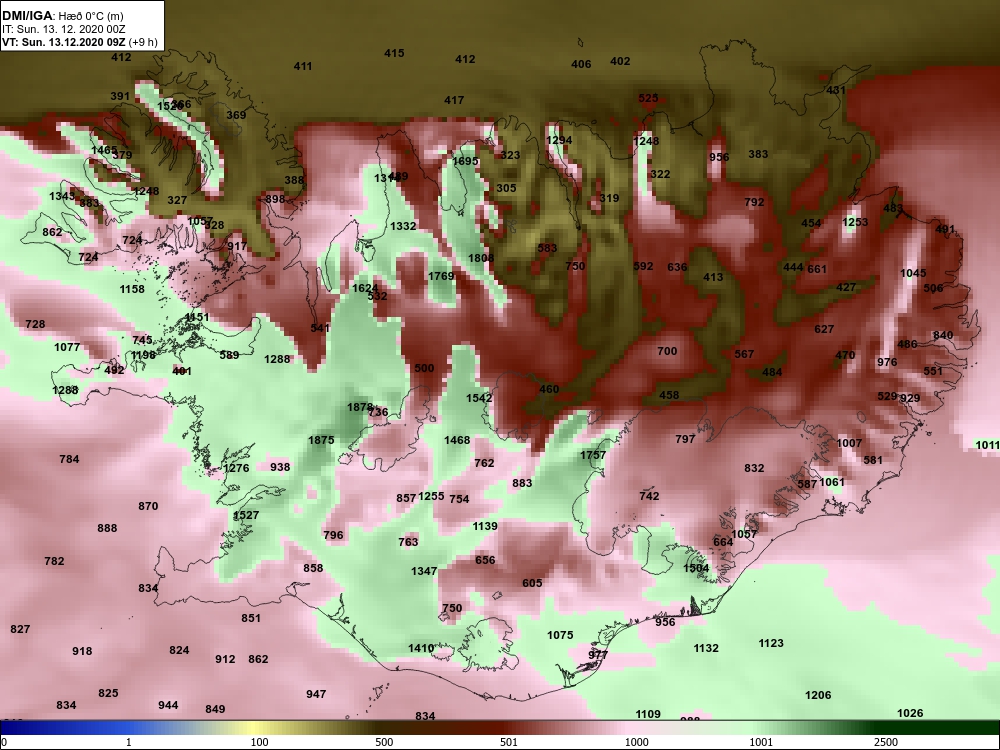Click the '938' value
1000x750 pixels.
[x=280, y=467]
